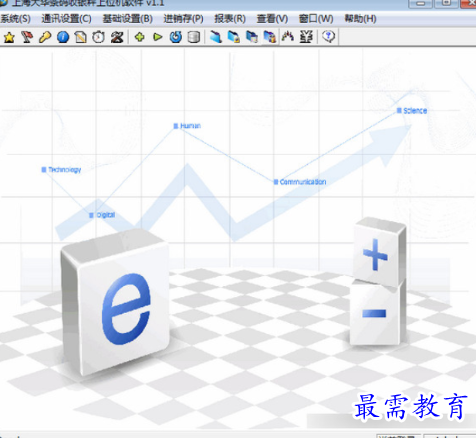Open the 查看(V) menu
Screen dimensions: 476x438
(272, 19)
